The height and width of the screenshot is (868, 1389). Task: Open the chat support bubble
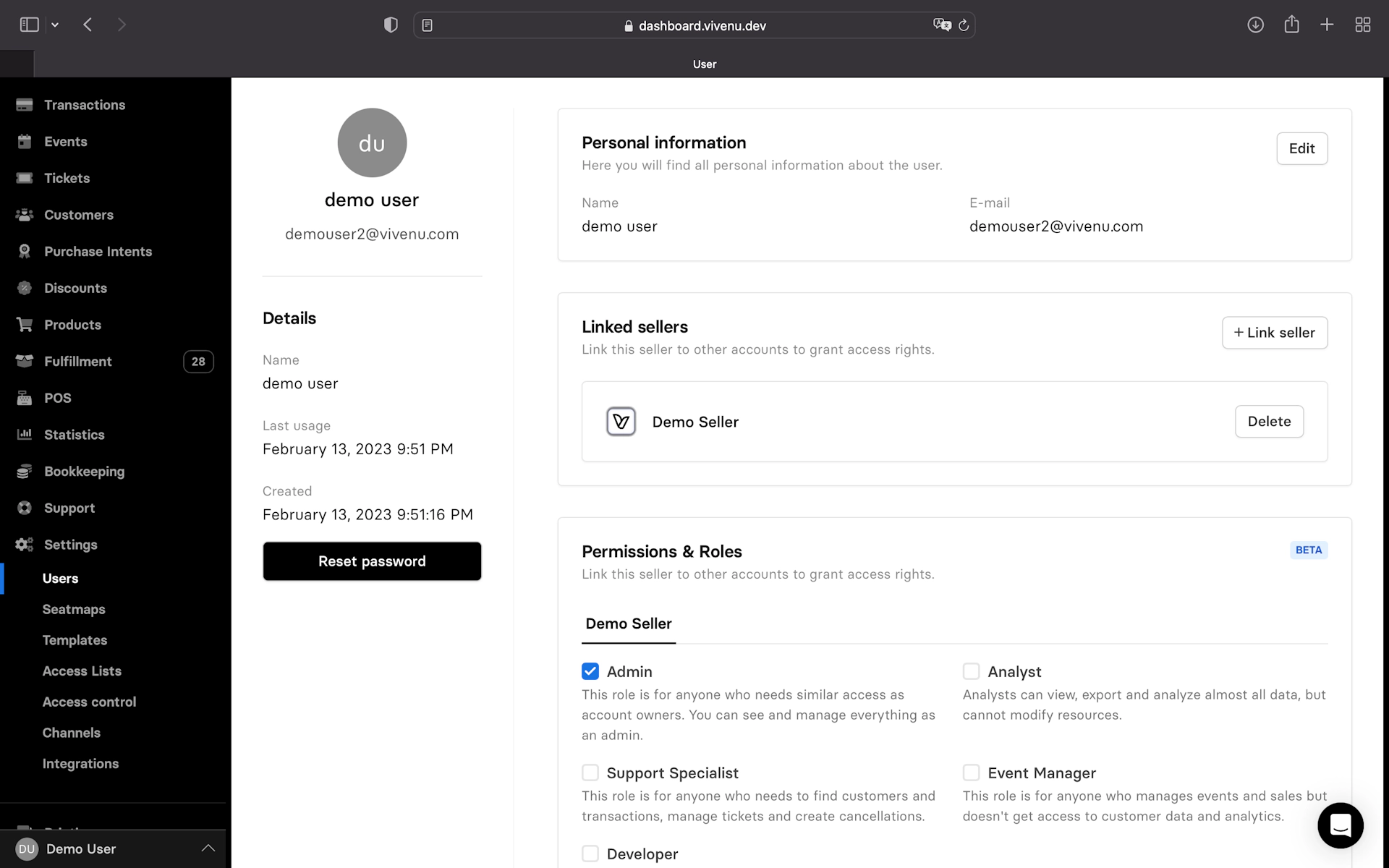pos(1340,825)
